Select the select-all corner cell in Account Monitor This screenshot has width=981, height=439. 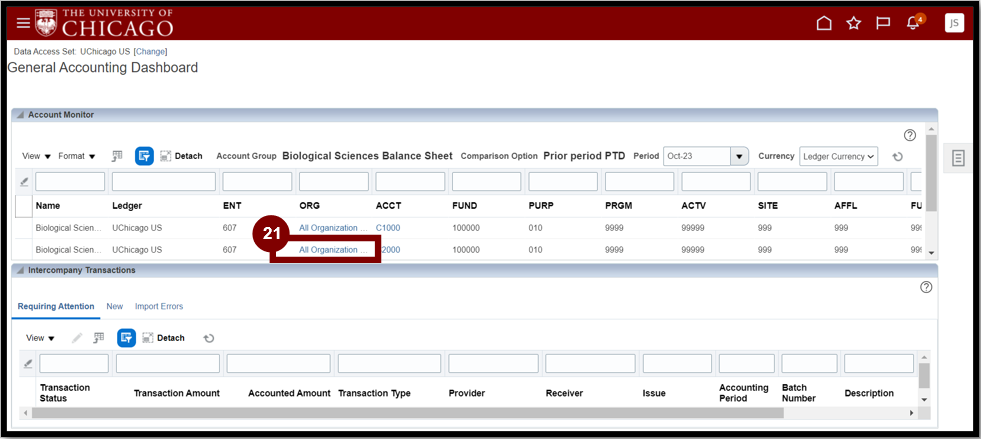pos(24,206)
